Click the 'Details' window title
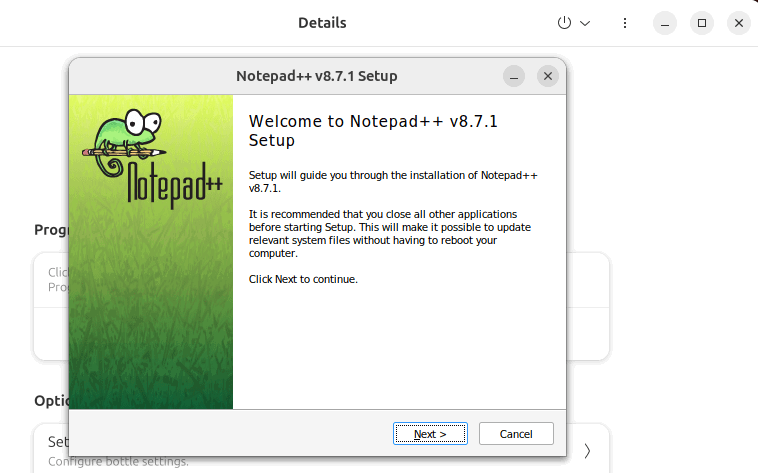 coord(322,23)
